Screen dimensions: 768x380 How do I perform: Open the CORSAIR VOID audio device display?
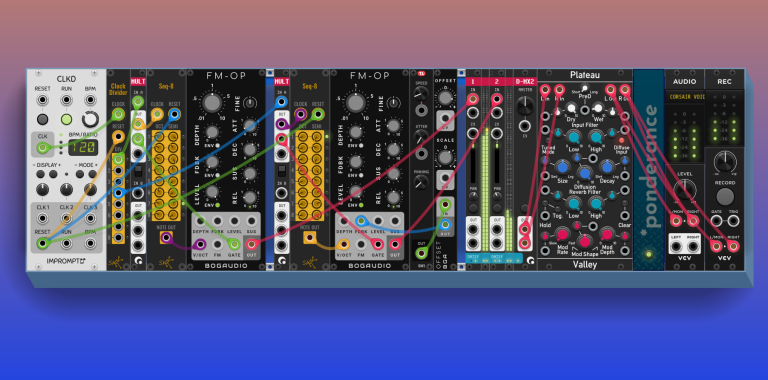click(685, 97)
